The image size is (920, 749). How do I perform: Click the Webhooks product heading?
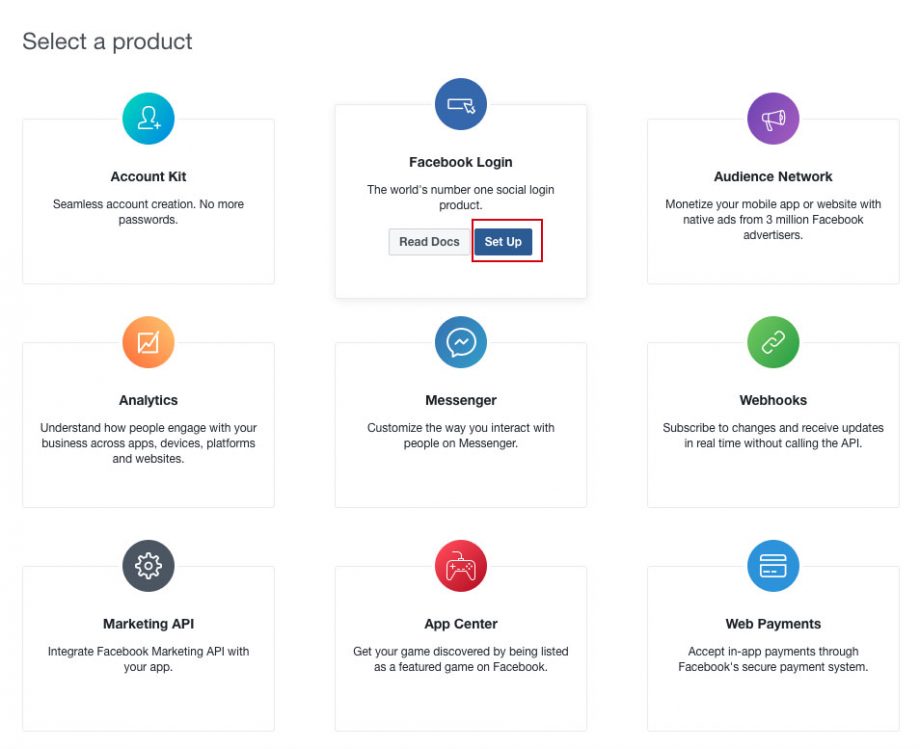point(773,400)
